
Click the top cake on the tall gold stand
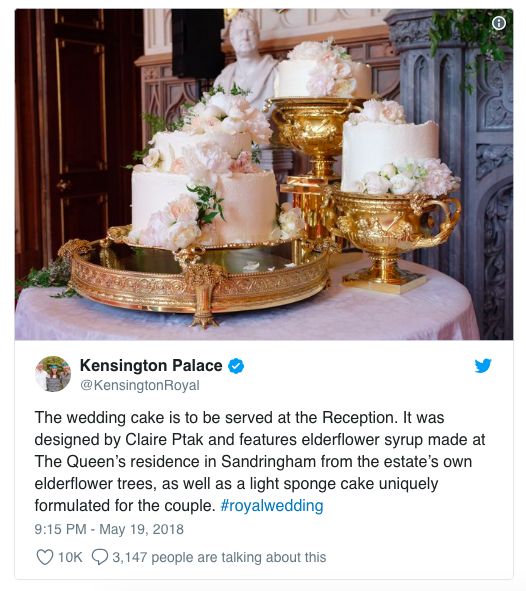point(323,72)
